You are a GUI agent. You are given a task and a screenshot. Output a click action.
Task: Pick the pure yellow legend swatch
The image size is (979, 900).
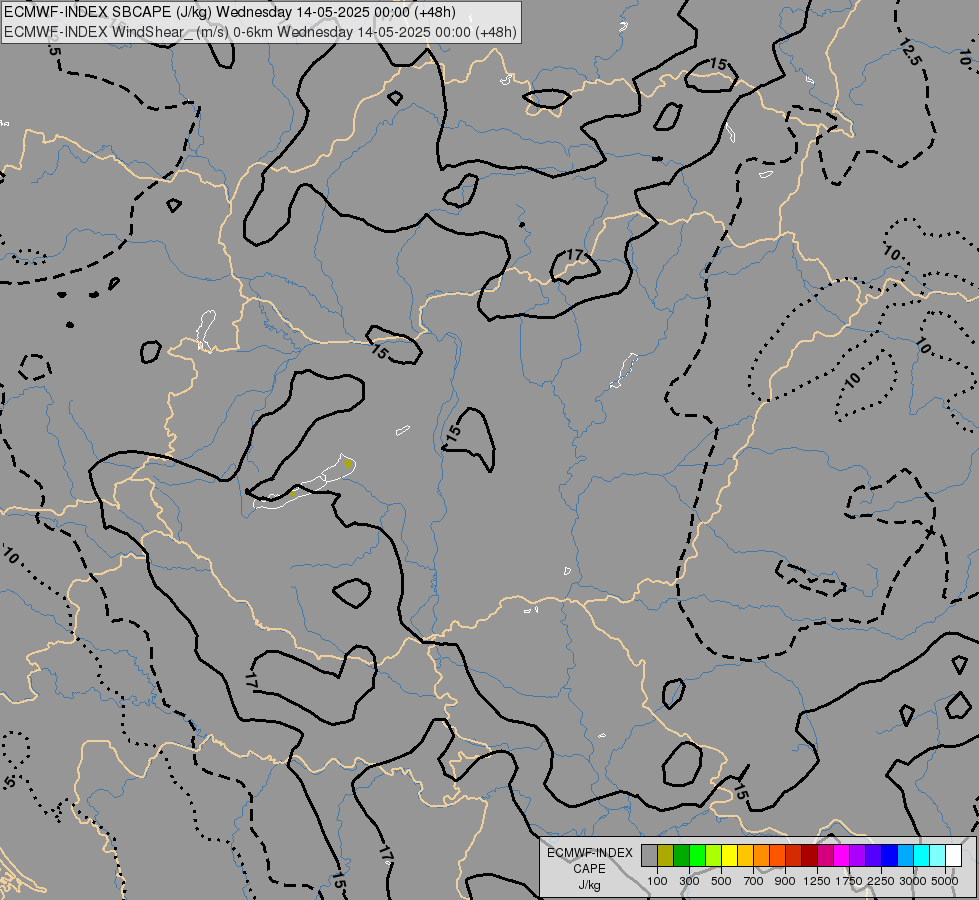[x=729, y=856]
